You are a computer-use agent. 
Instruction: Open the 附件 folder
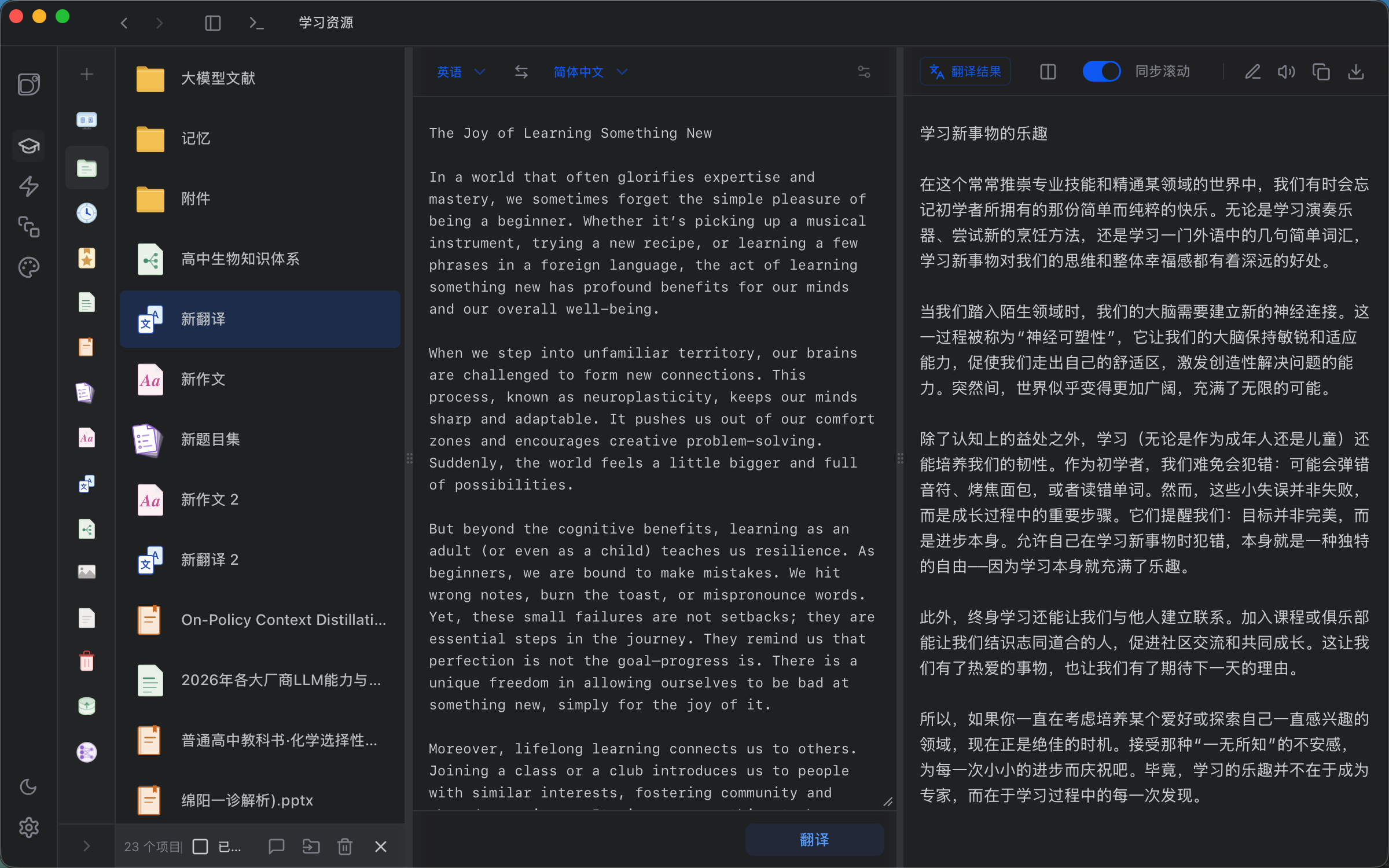[260, 198]
